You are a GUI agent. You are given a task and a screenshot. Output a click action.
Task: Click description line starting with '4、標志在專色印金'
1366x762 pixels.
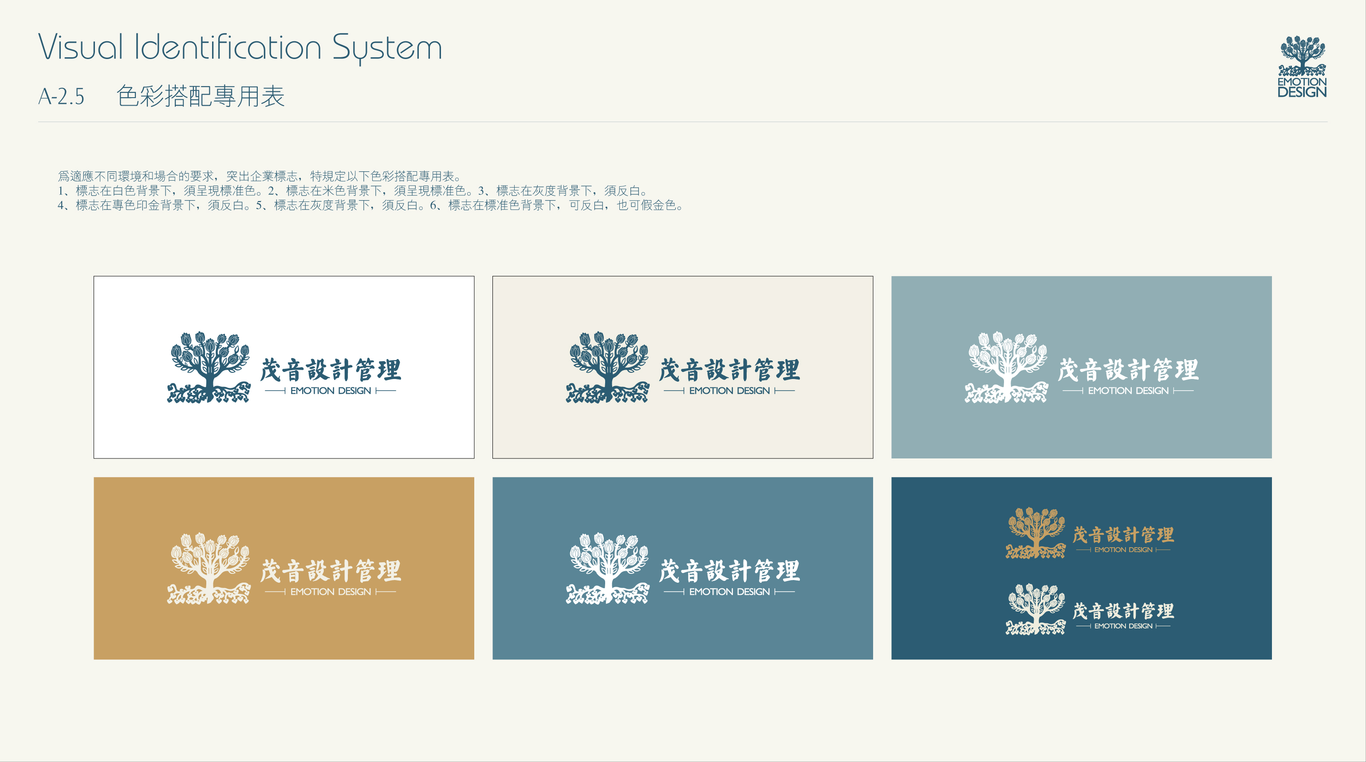tap(371, 205)
